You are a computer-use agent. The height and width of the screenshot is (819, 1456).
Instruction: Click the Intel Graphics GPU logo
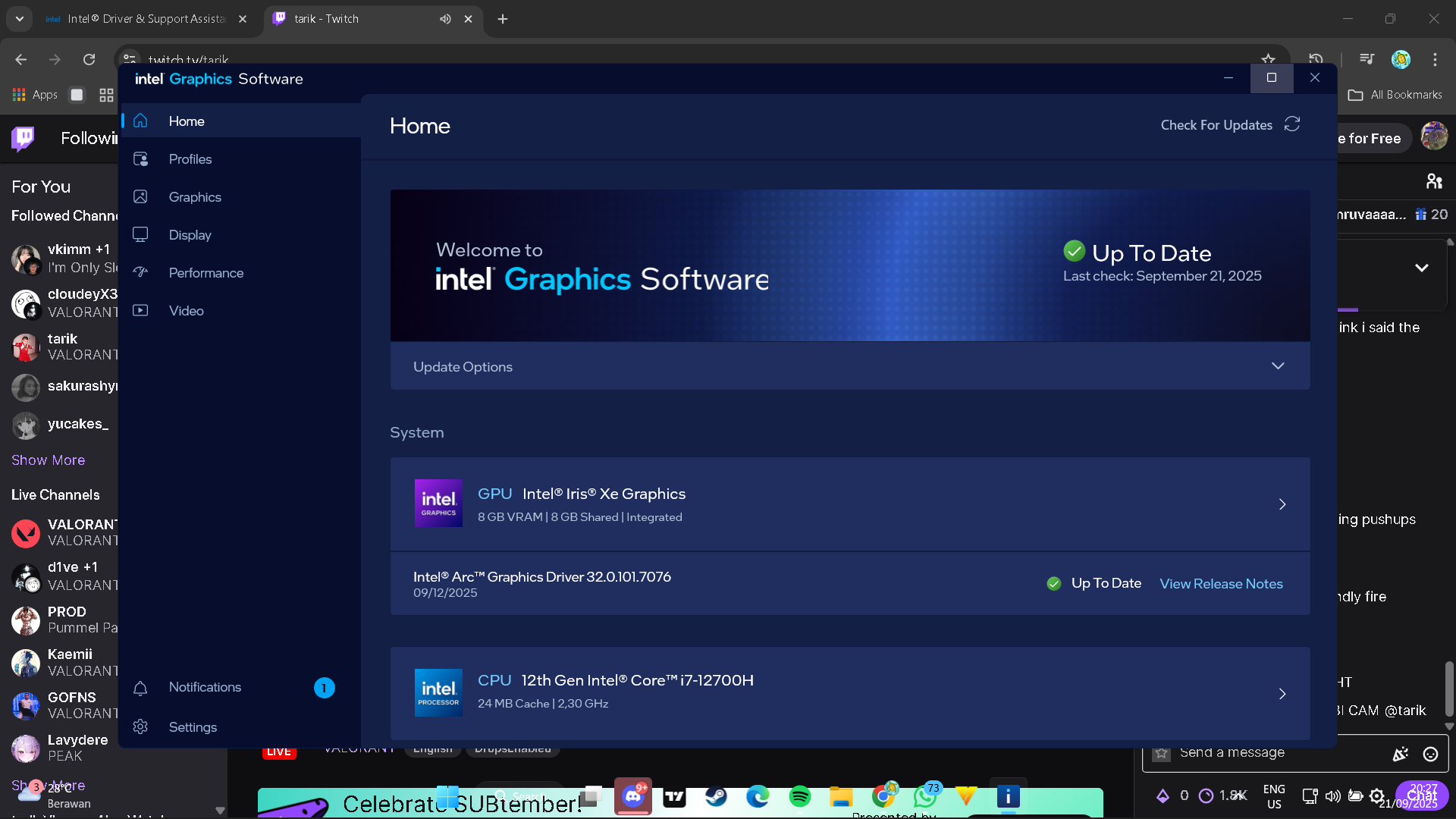(438, 504)
